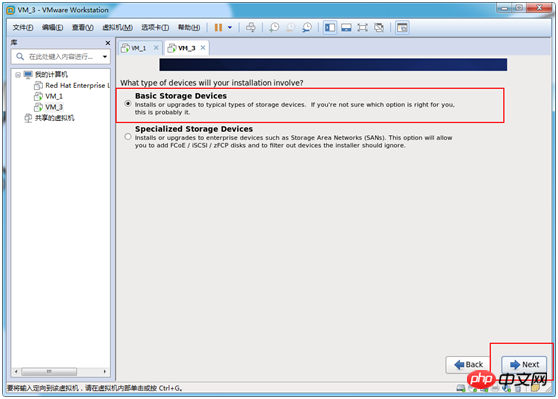The height and width of the screenshot is (399, 558).
Task: Select the Specialized Storage Devices radio button
Action: [128, 137]
